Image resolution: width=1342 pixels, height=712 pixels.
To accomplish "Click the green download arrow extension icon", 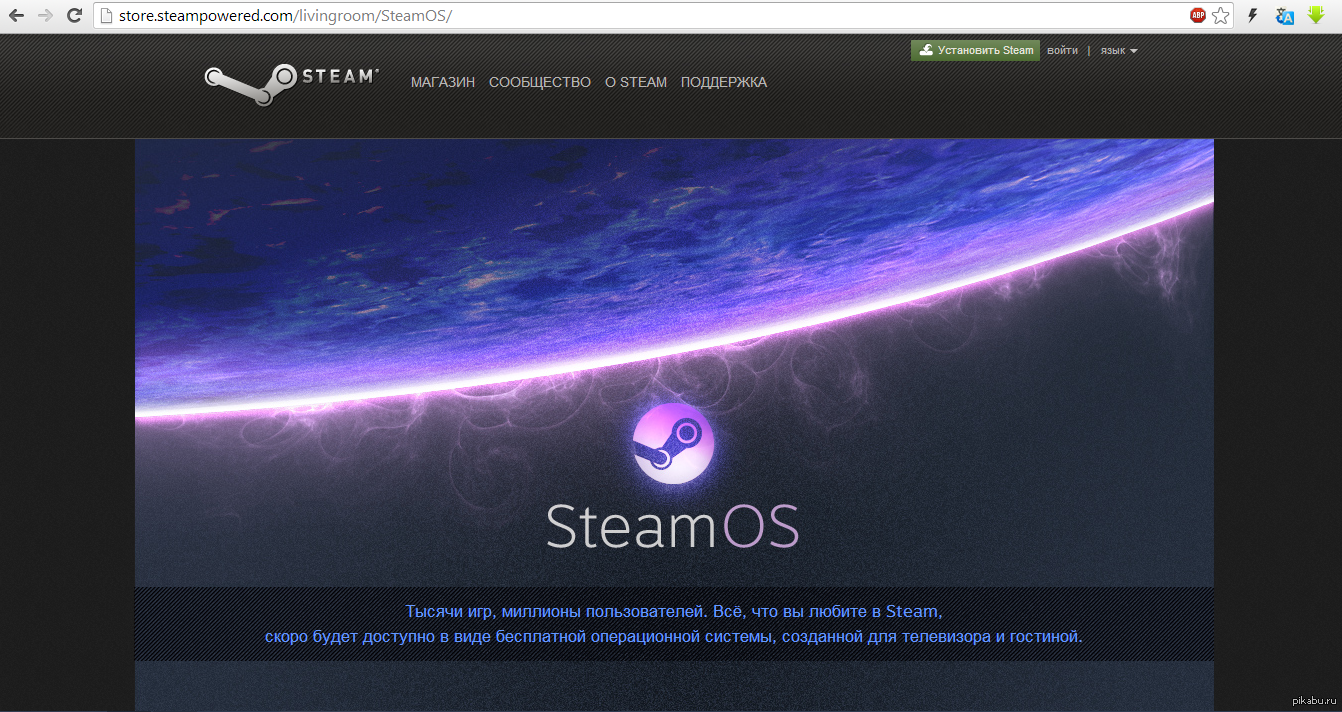I will coord(1316,16).
